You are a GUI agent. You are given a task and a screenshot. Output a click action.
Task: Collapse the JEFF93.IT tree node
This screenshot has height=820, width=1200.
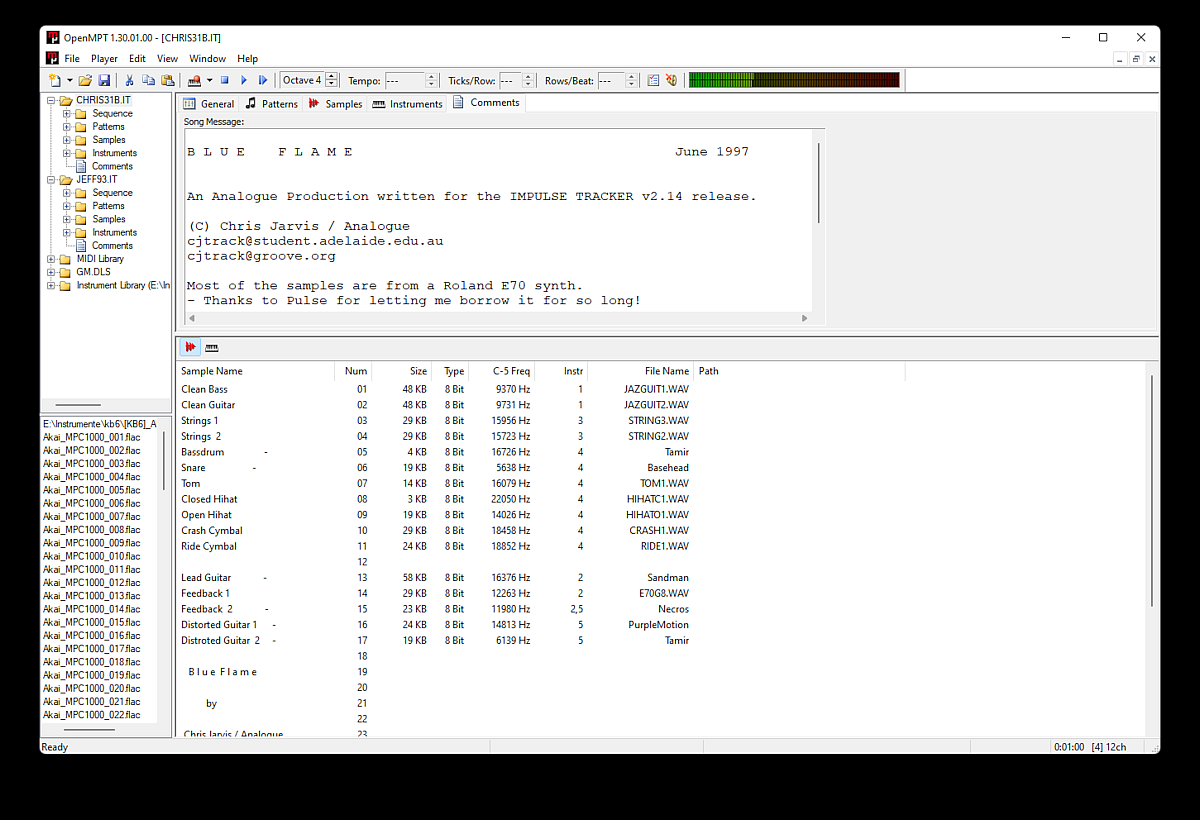[x=52, y=179]
